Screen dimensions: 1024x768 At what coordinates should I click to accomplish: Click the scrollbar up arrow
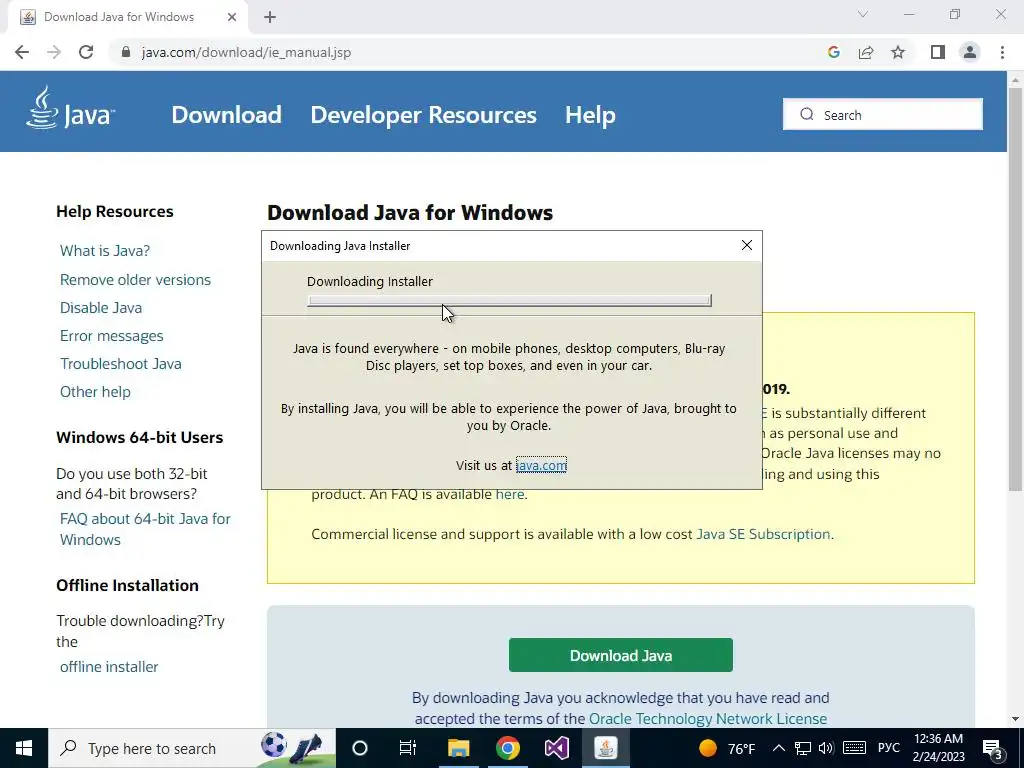click(x=1015, y=80)
